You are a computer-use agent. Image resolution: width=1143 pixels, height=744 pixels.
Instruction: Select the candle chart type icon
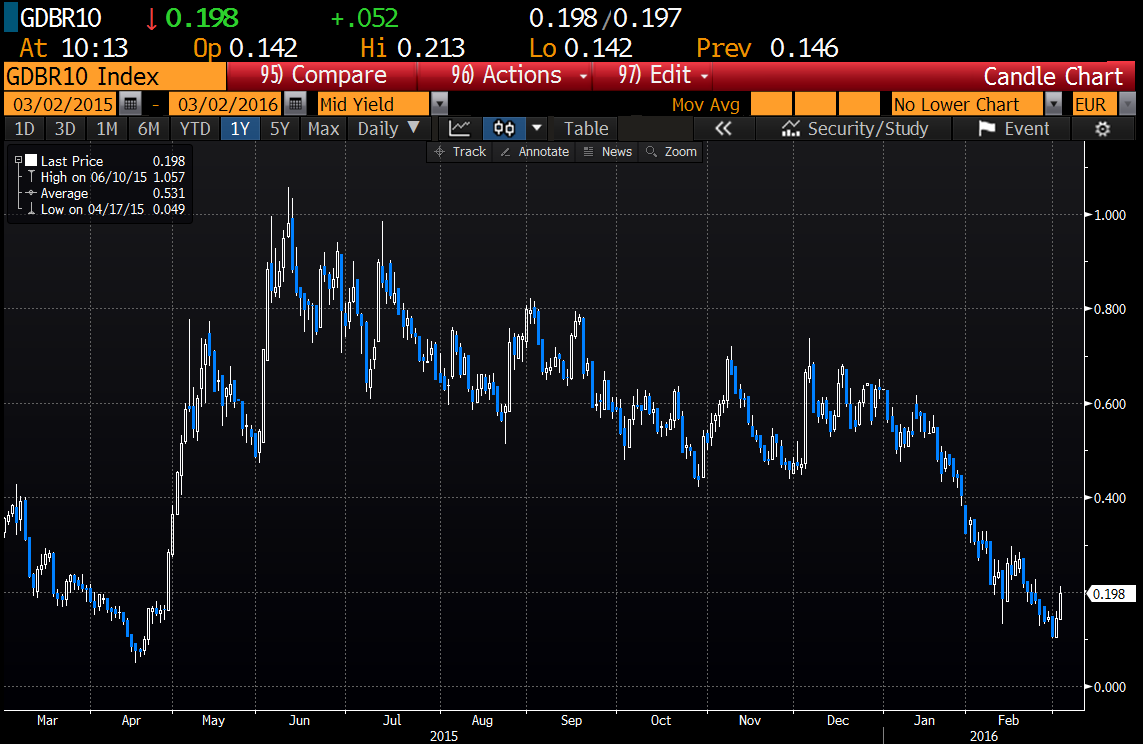504,128
